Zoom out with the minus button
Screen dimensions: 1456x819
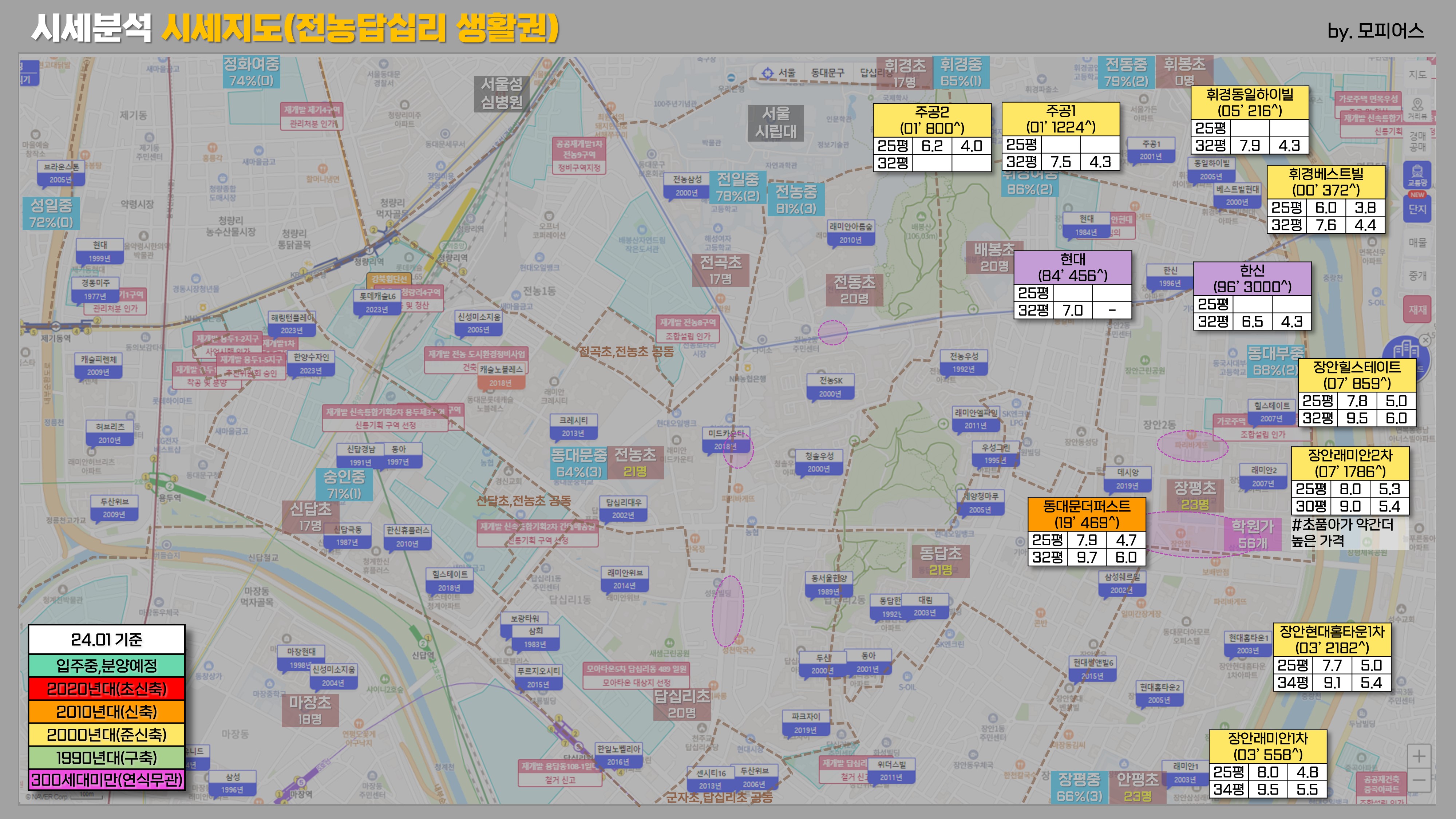click(x=1419, y=780)
